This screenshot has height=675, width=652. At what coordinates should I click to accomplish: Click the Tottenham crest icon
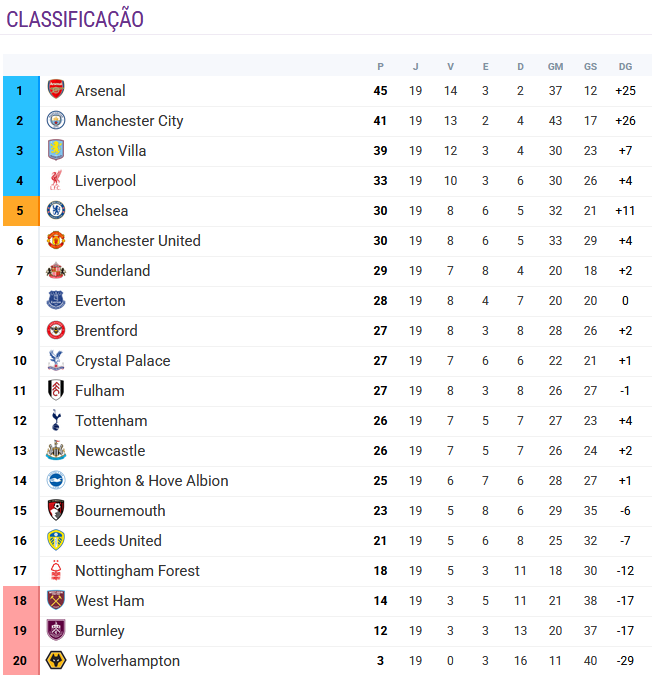pos(56,421)
